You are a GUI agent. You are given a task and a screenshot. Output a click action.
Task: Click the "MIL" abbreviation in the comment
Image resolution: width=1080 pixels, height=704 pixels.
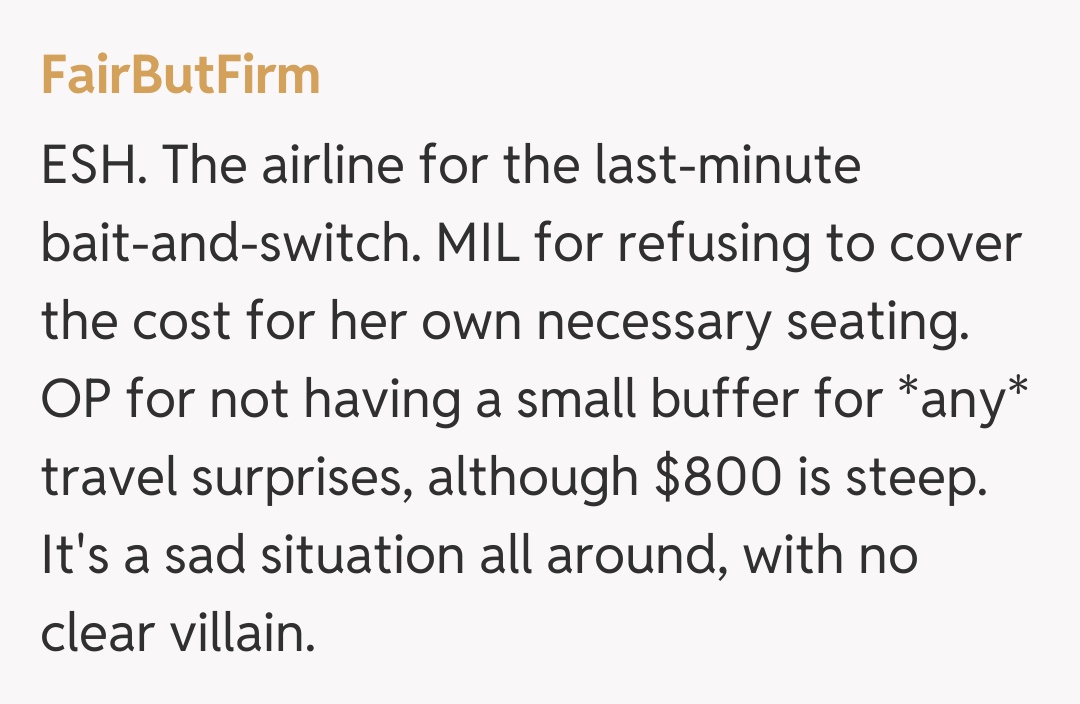coord(478,244)
